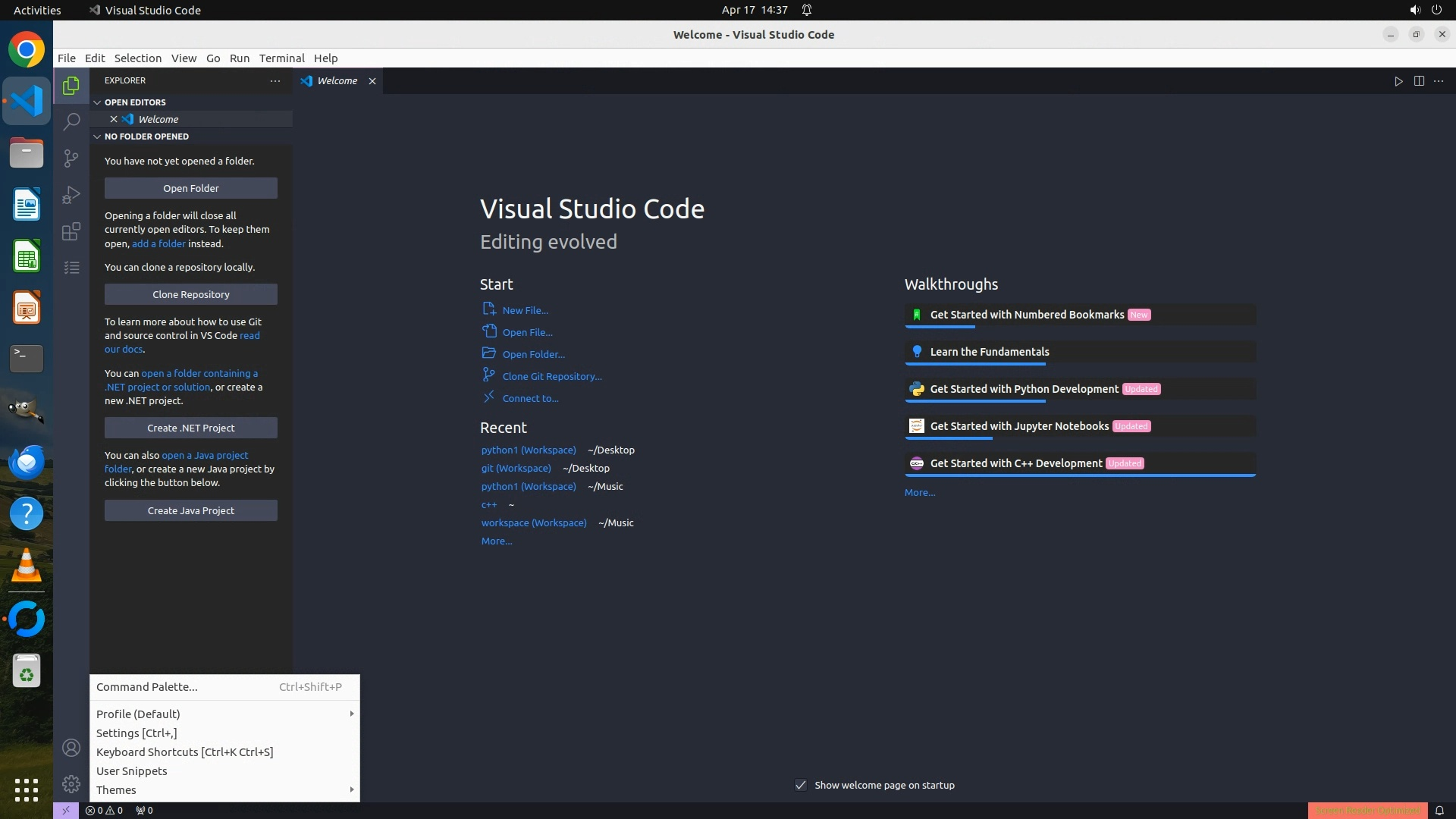The height and width of the screenshot is (819, 1456).
Task: Toggle Show welcome page on startup checkbox
Action: (801, 785)
